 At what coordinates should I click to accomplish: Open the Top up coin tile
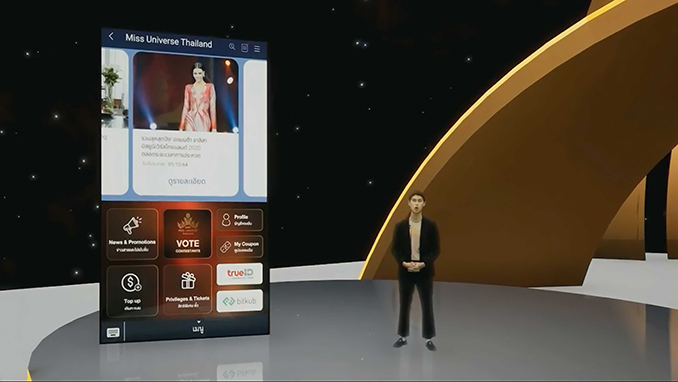pyautogui.click(x=132, y=290)
